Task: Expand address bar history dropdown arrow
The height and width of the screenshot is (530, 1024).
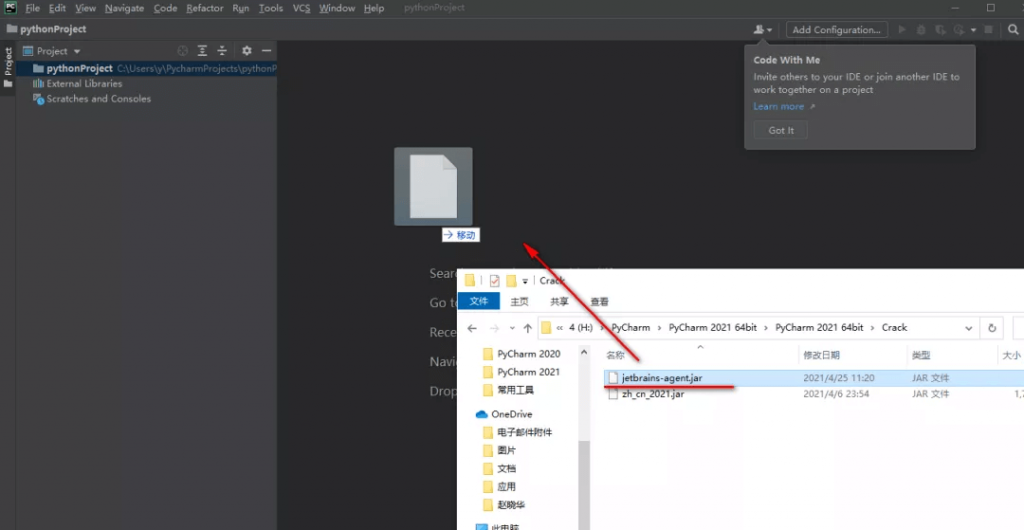Action: pos(968,328)
